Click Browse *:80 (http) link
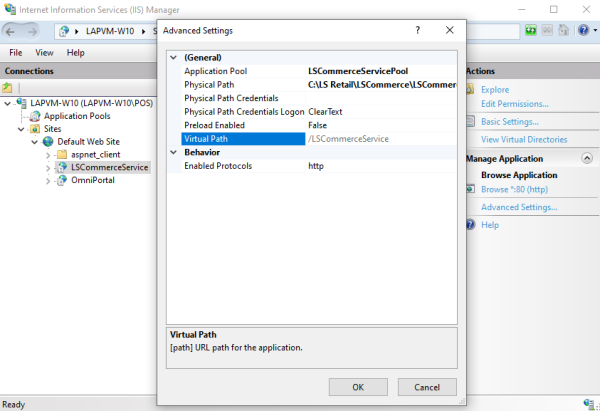This screenshot has height=411, width=600. [x=514, y=189]
